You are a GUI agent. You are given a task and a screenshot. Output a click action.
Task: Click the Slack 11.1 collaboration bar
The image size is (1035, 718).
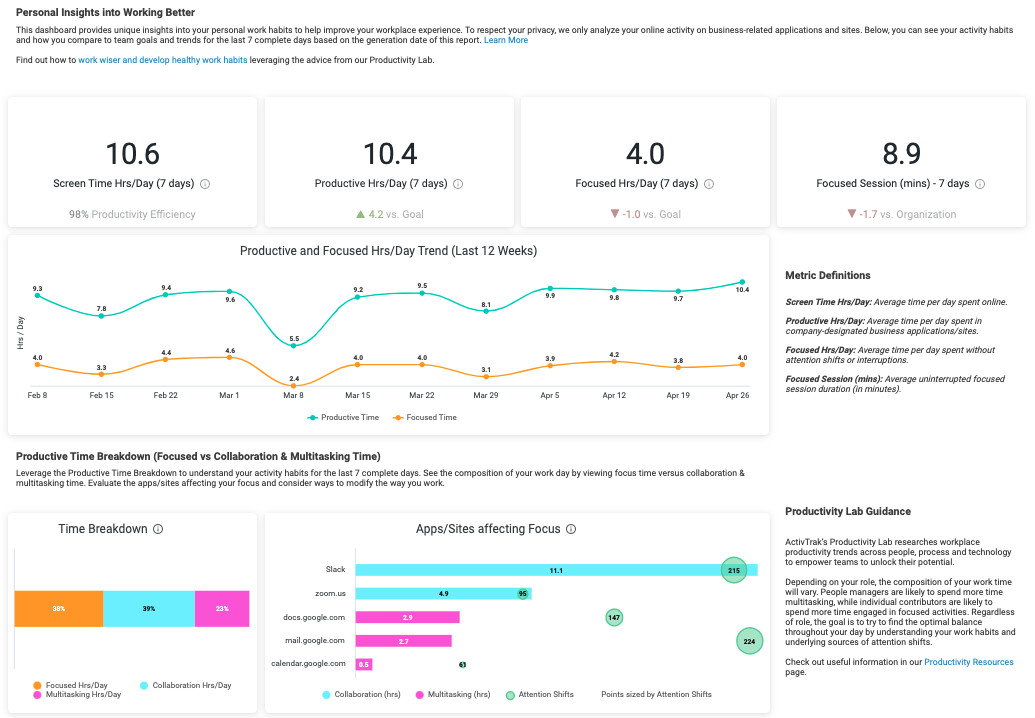(x=556, y=570)
